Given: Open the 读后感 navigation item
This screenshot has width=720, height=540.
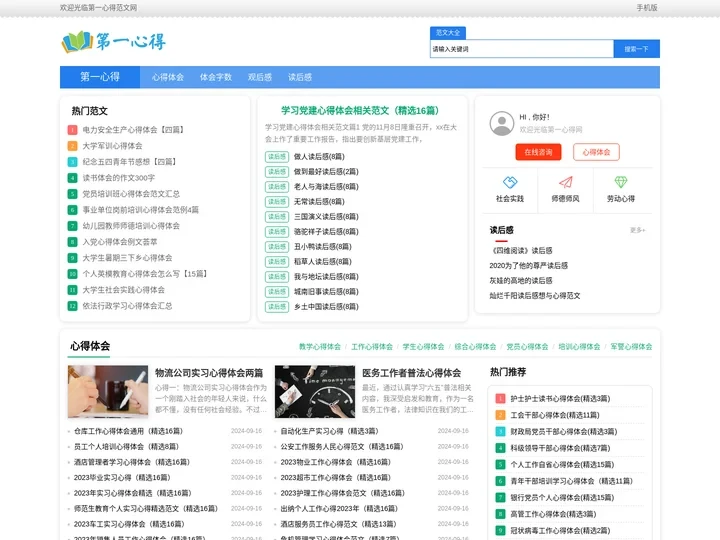Looking at the screenshot, I should pos(300,77).
